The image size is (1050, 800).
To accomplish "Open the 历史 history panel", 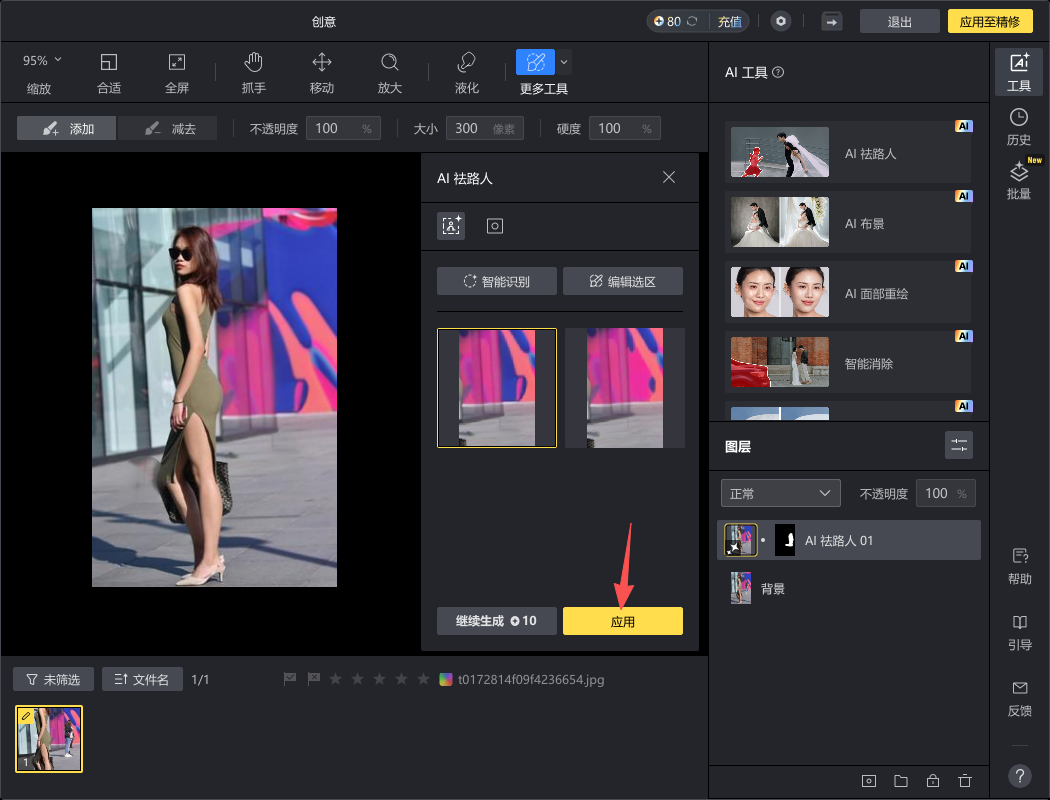I will click(1018, 127).
